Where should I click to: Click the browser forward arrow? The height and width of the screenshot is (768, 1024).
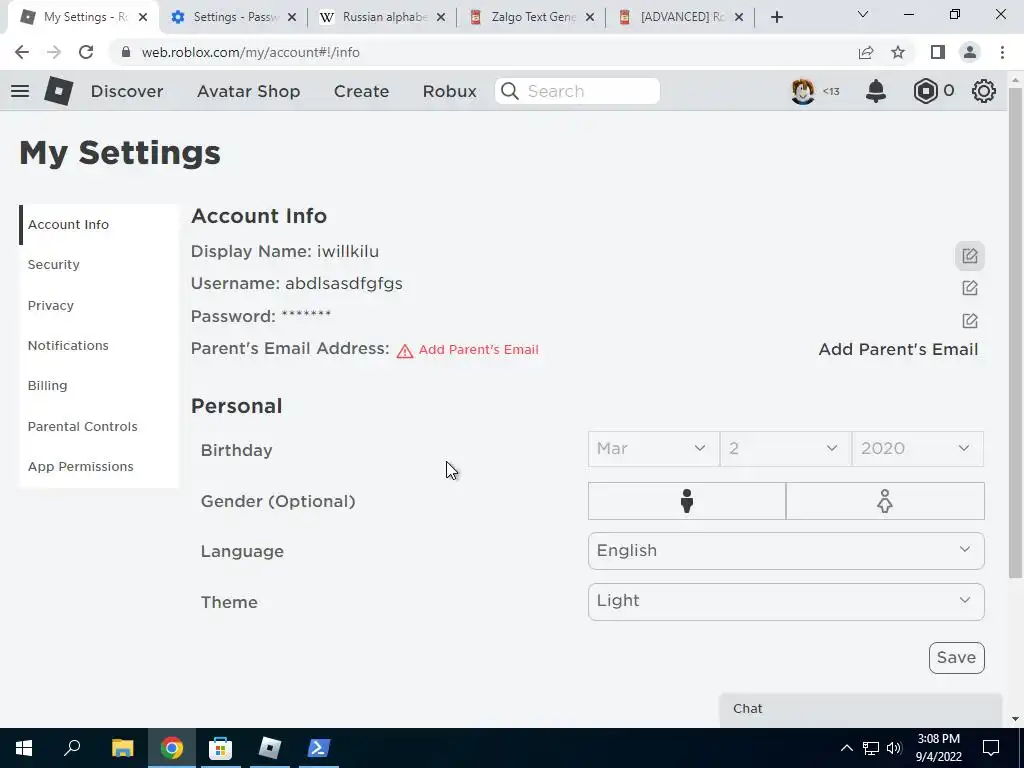point(54,52)
